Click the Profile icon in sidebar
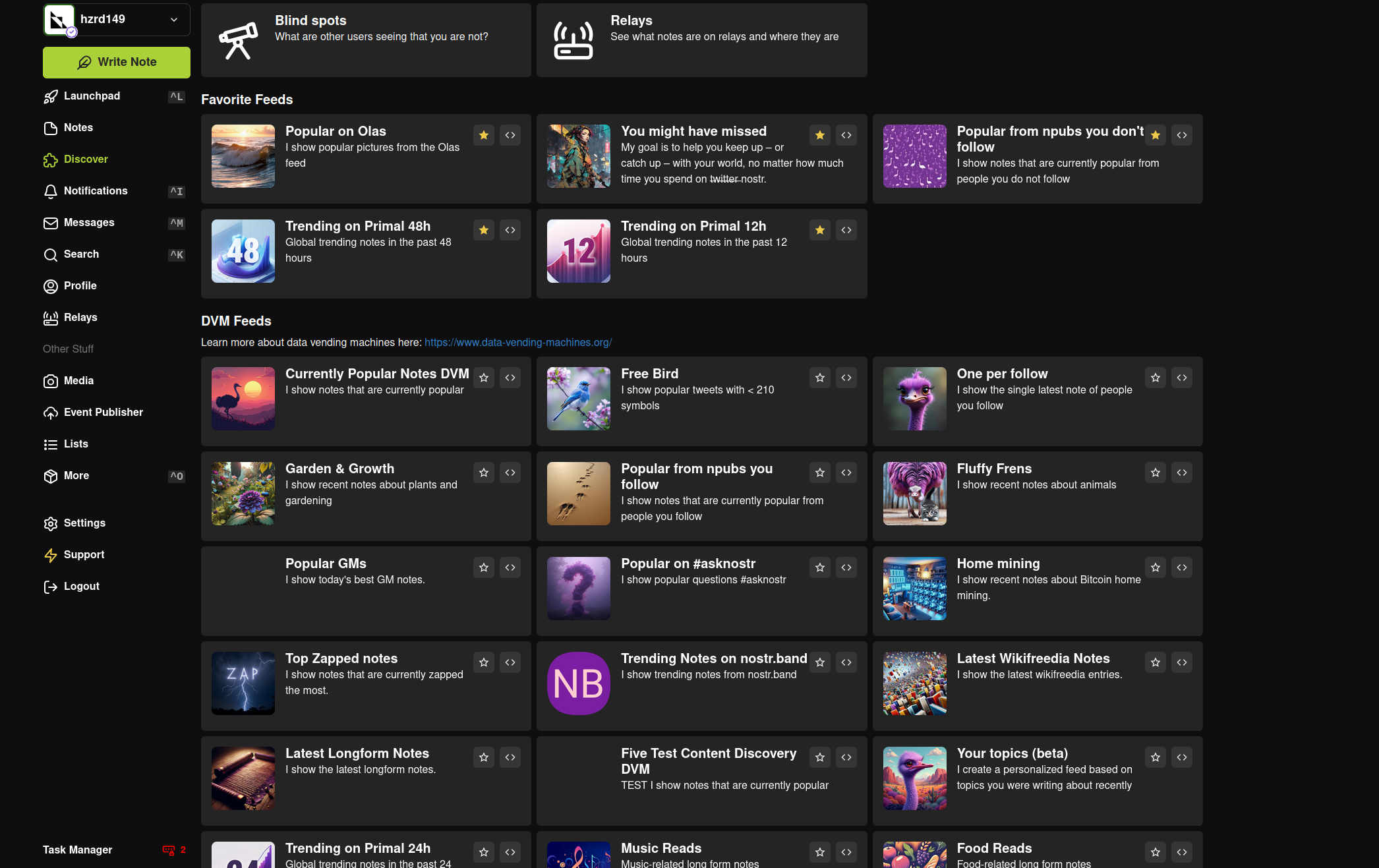The height and width of the screenshot is (868, 1379). [x=51, y=286]
